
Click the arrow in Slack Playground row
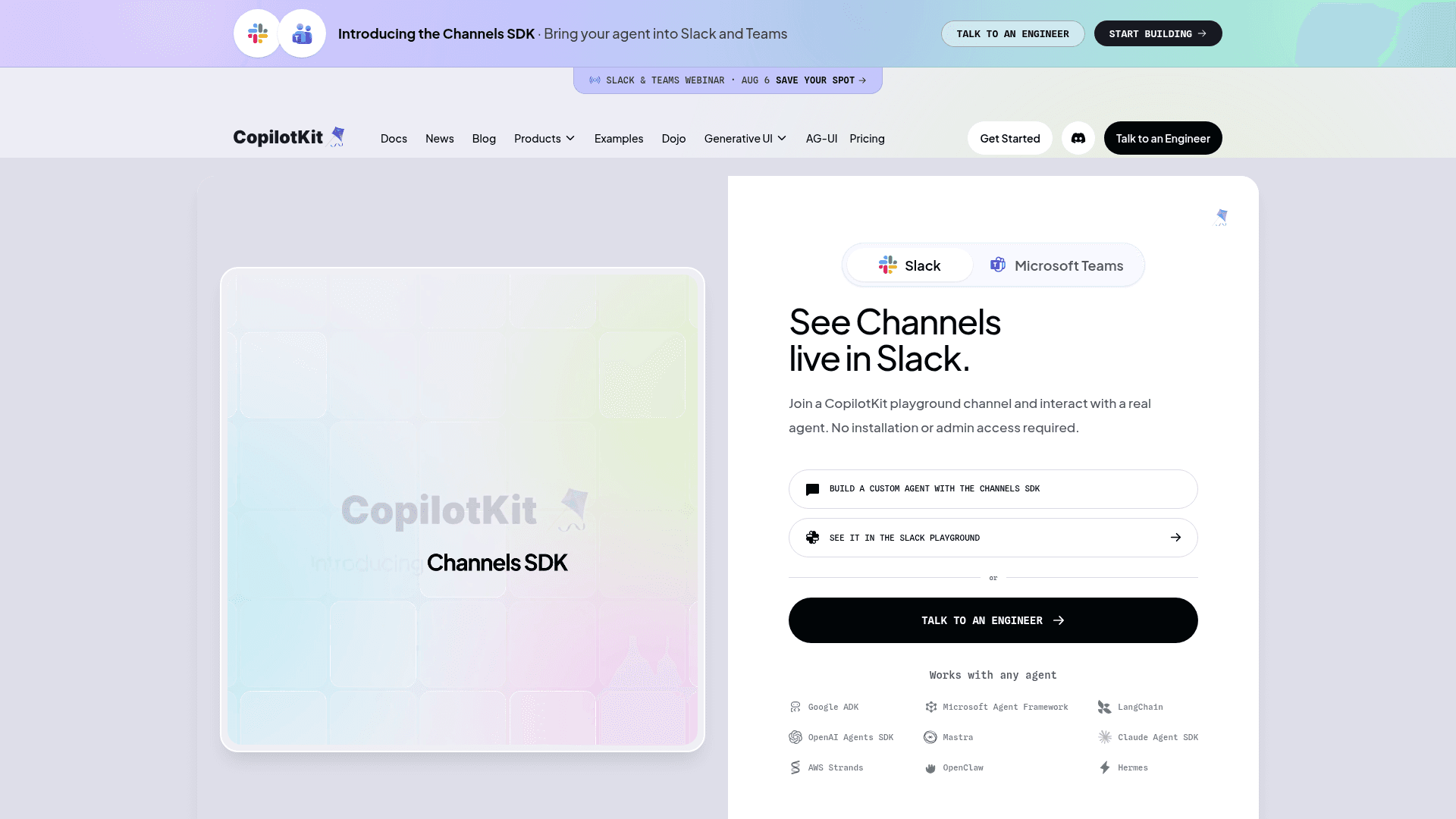coord(1175,538)
